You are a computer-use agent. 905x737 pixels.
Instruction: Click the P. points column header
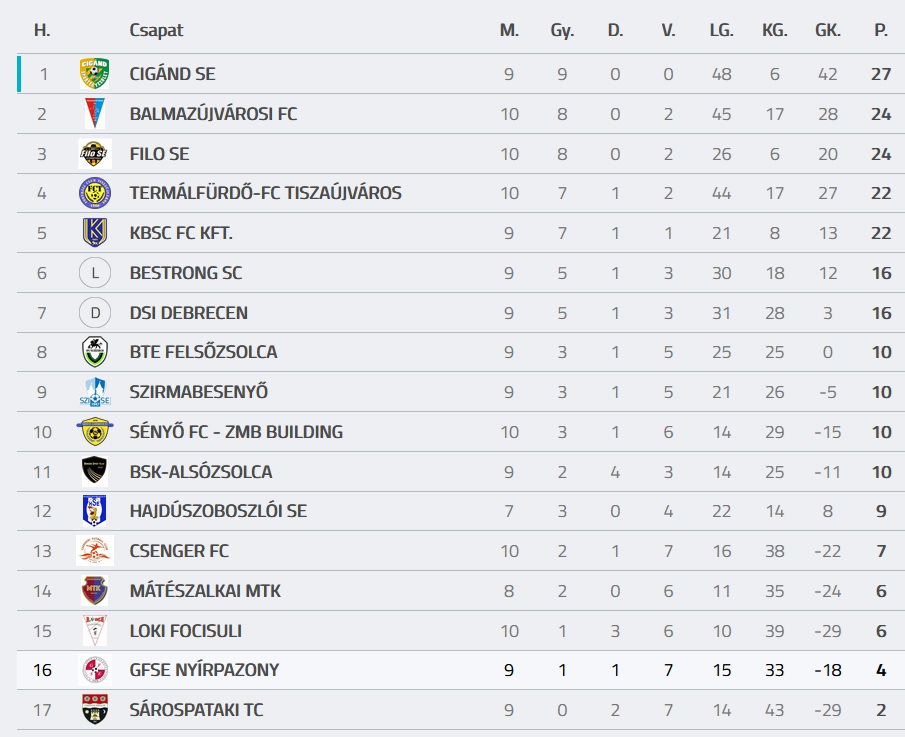click(881, 31)
